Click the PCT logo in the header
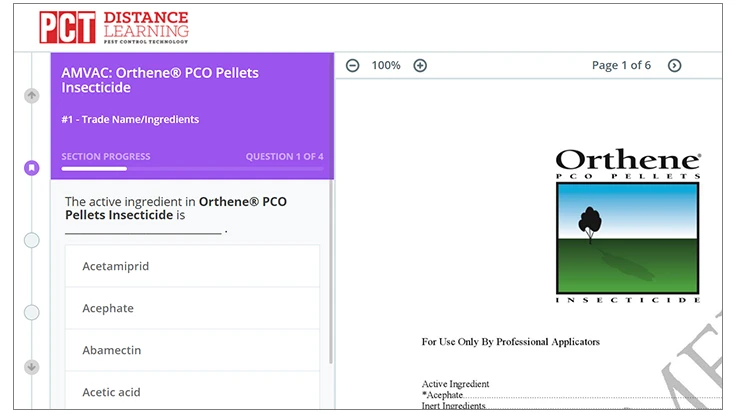736x414 pixels. pos(67,27)
